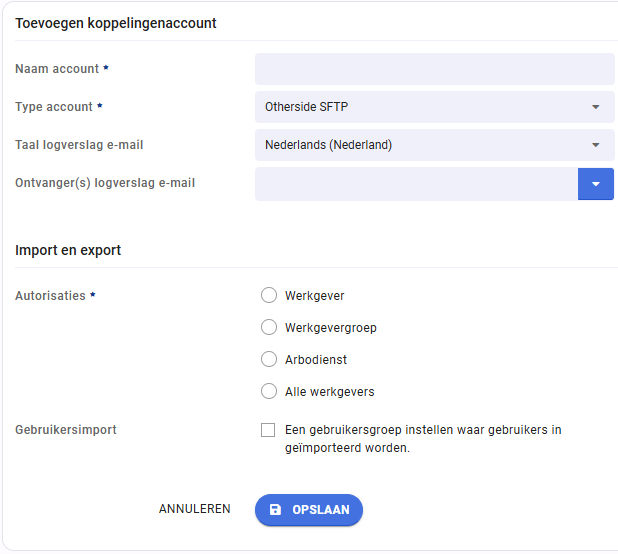Screen dimensions: 618x554
Task: Click inside the Ontvanger(s) e-mail field
Action: [416, 184]
